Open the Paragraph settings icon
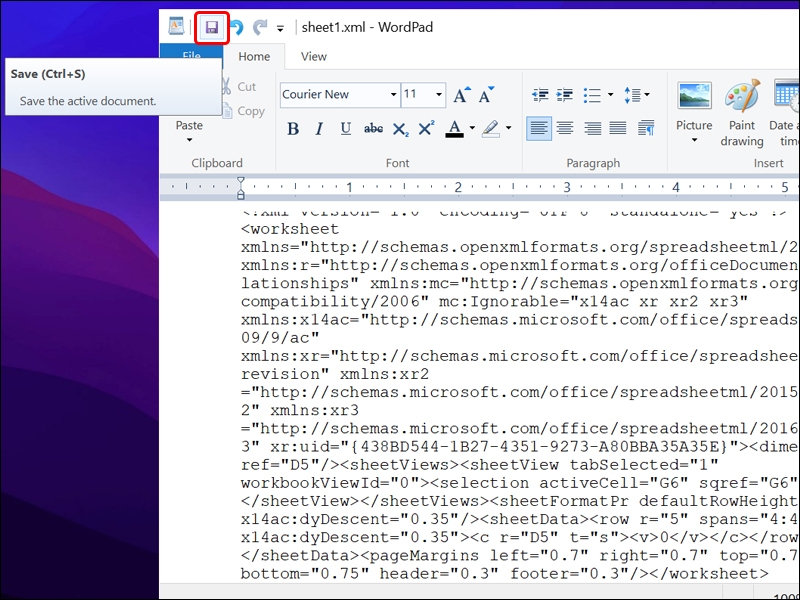 [x=646, y=128]
